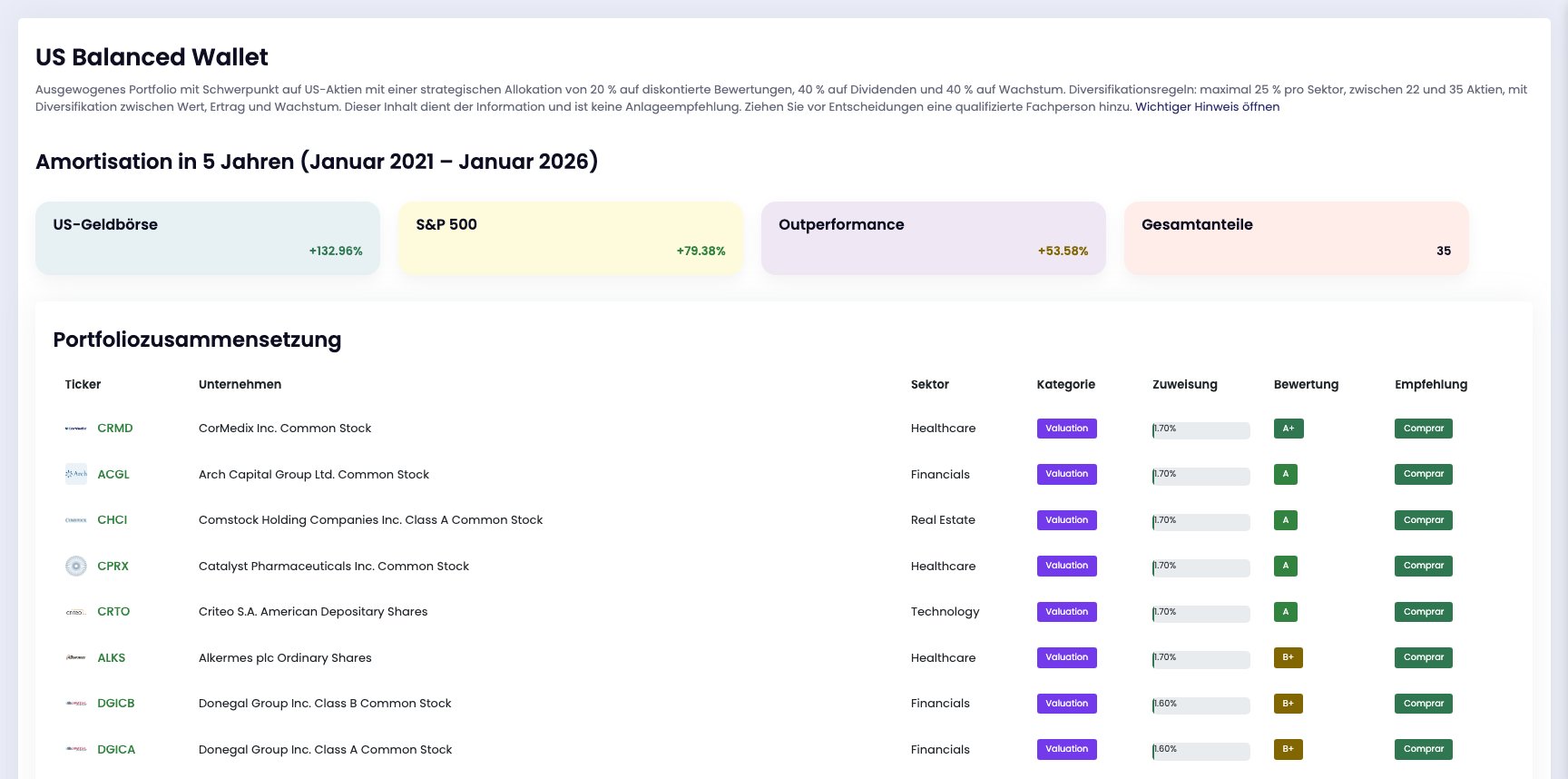
Task: Select the S&P 500 performance card
Action: [571, 238]
